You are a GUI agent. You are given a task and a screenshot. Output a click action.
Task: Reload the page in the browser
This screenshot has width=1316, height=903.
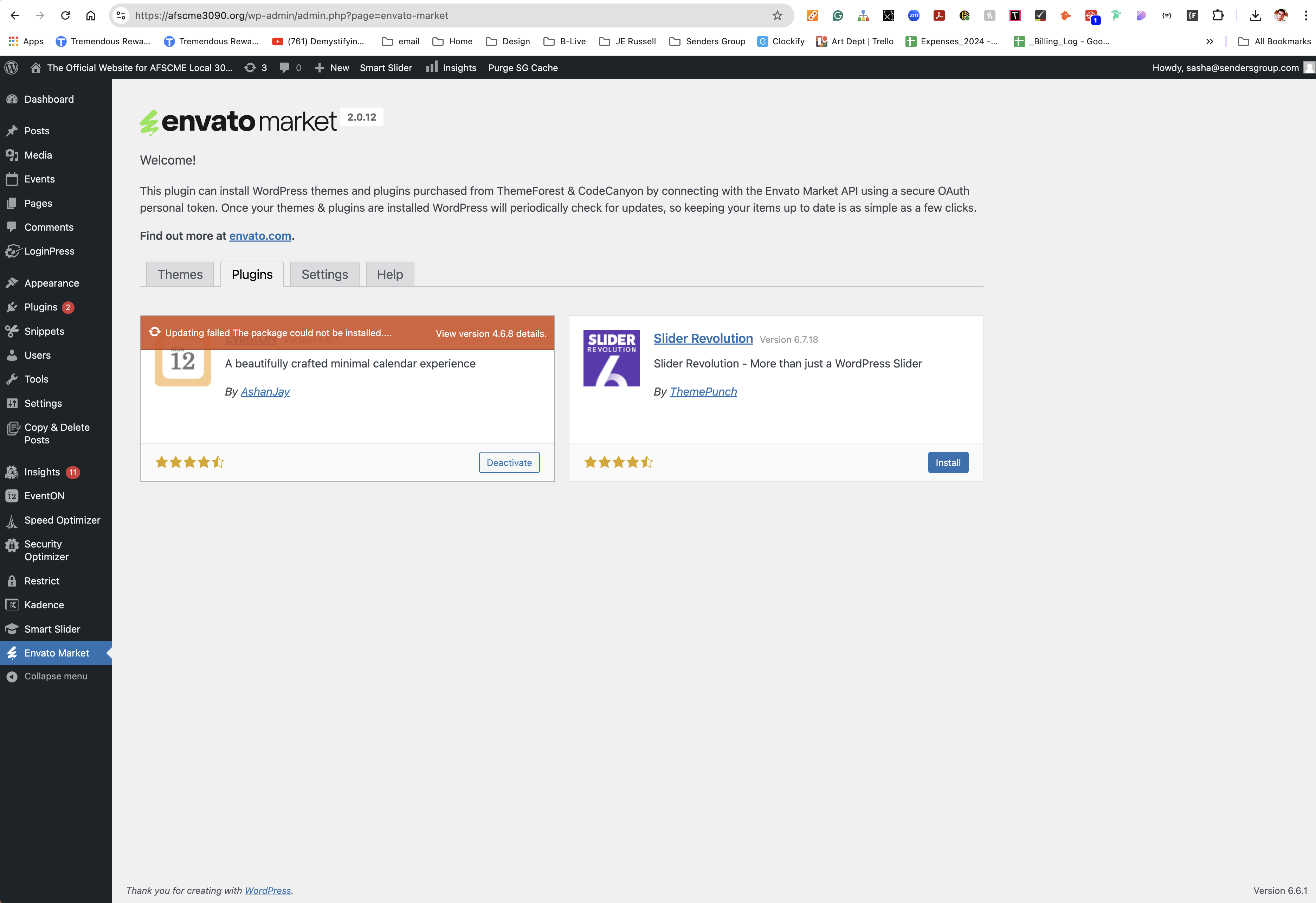coord(65,15)
